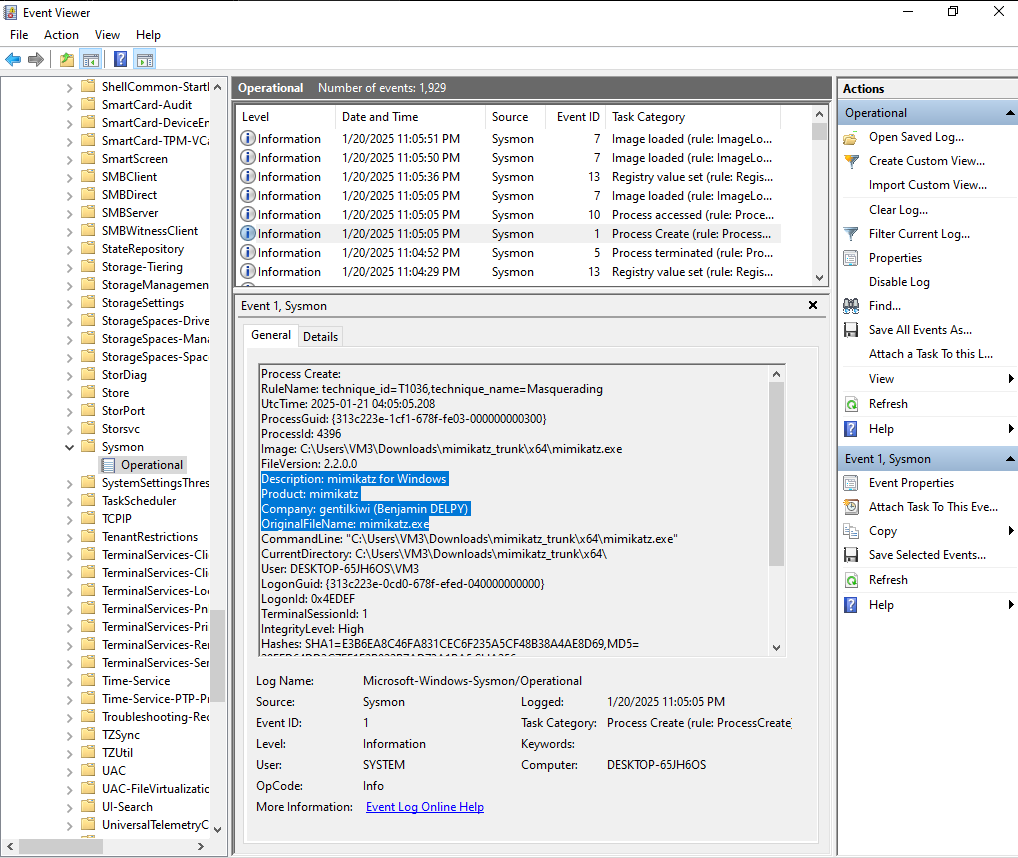
Task: Expand the TaskScheduler folder in tree
Action: [x=70, y=501]
